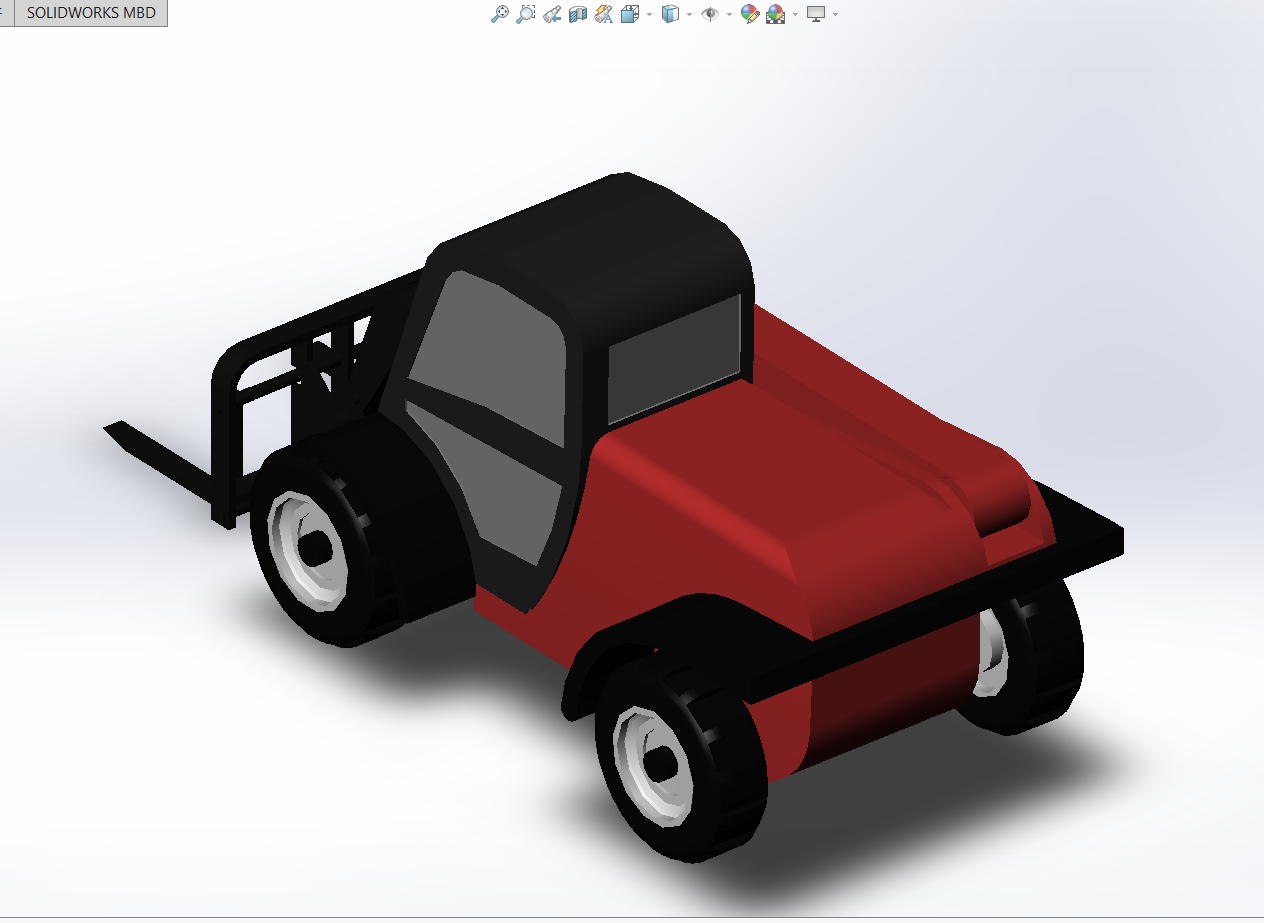Expand the Hide/Show Items dropdown arrow
Screen dimensions: 1264x923
coord(729,14)
